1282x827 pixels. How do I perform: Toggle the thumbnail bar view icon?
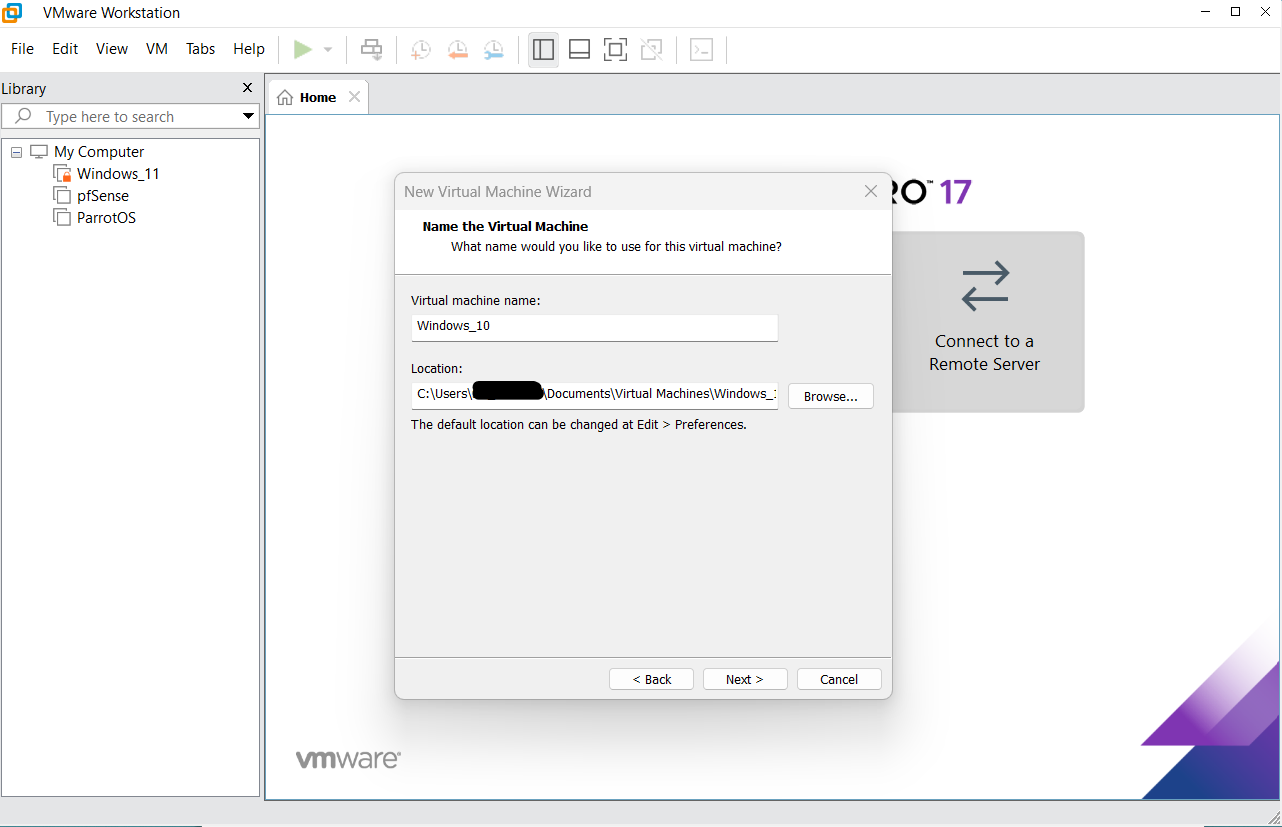pyautogui.click(x=579, y=49)
